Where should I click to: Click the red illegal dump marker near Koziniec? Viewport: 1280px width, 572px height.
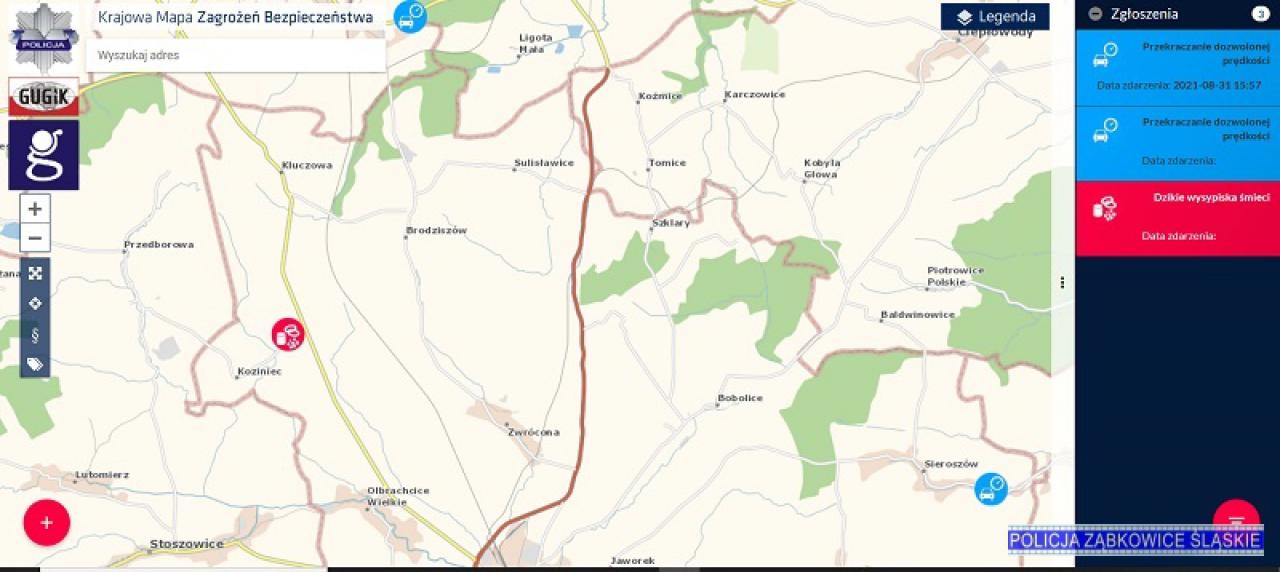click(289, 335)
